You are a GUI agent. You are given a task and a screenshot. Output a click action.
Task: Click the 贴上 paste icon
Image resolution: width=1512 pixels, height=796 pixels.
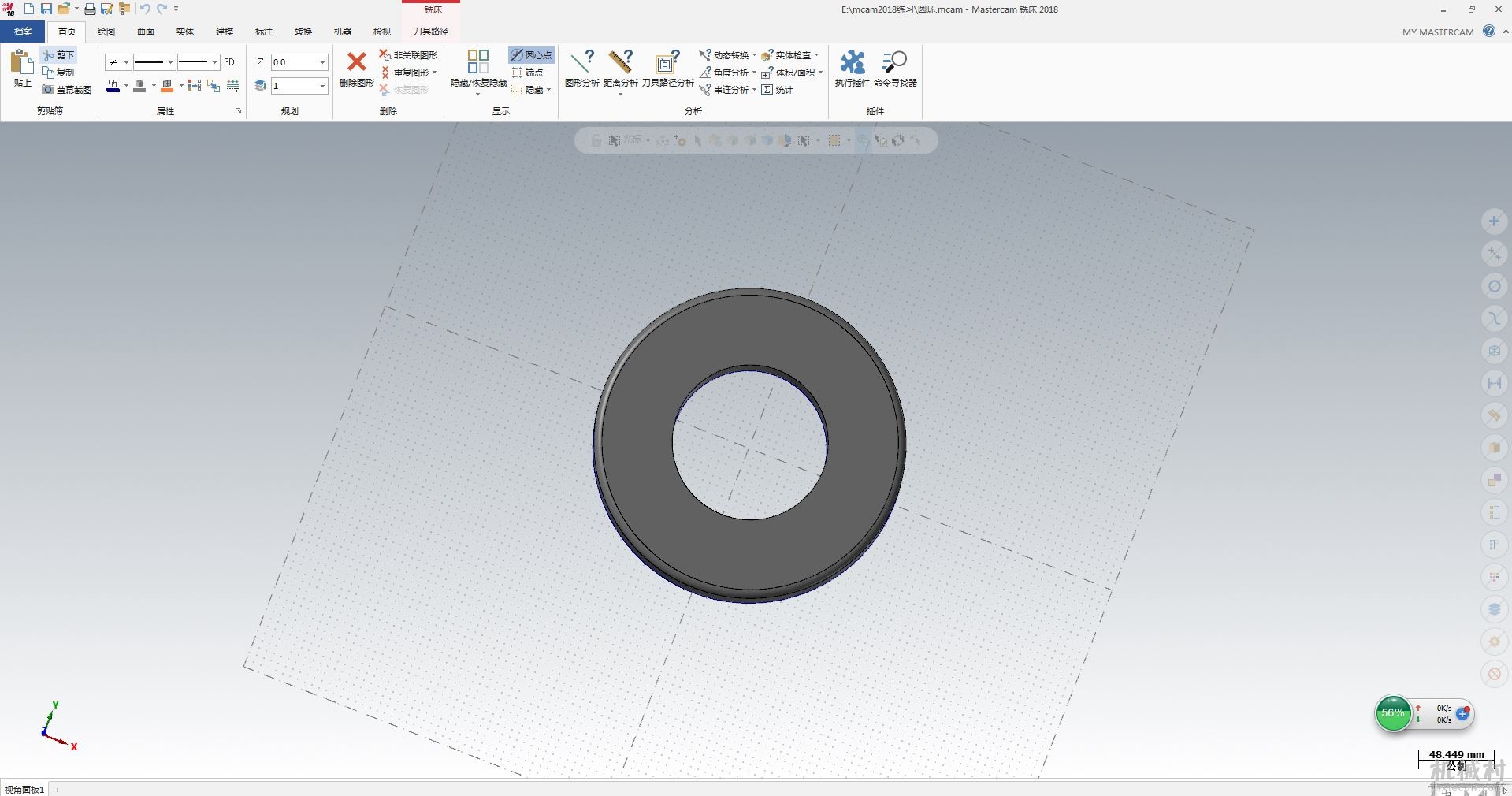click(x=22, y=62)
